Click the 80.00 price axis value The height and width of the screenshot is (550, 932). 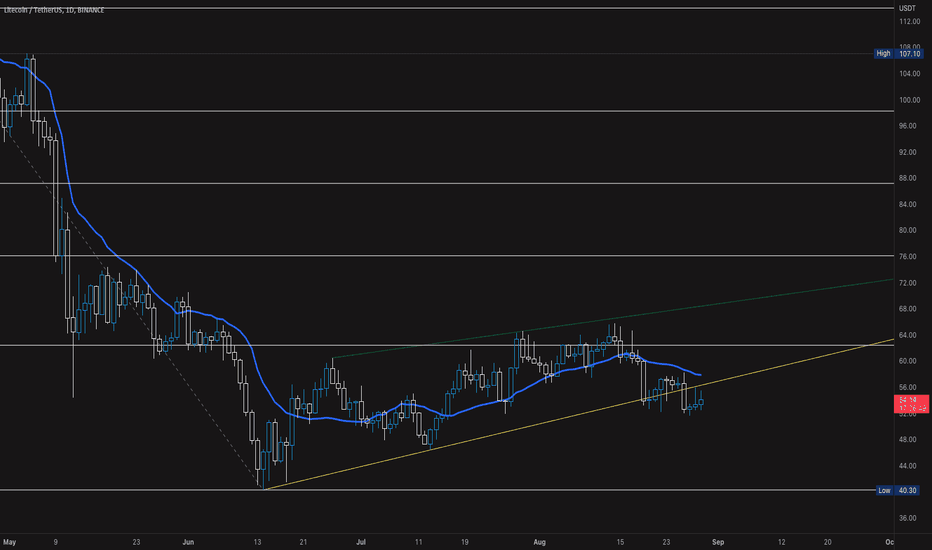click(908, 231)
